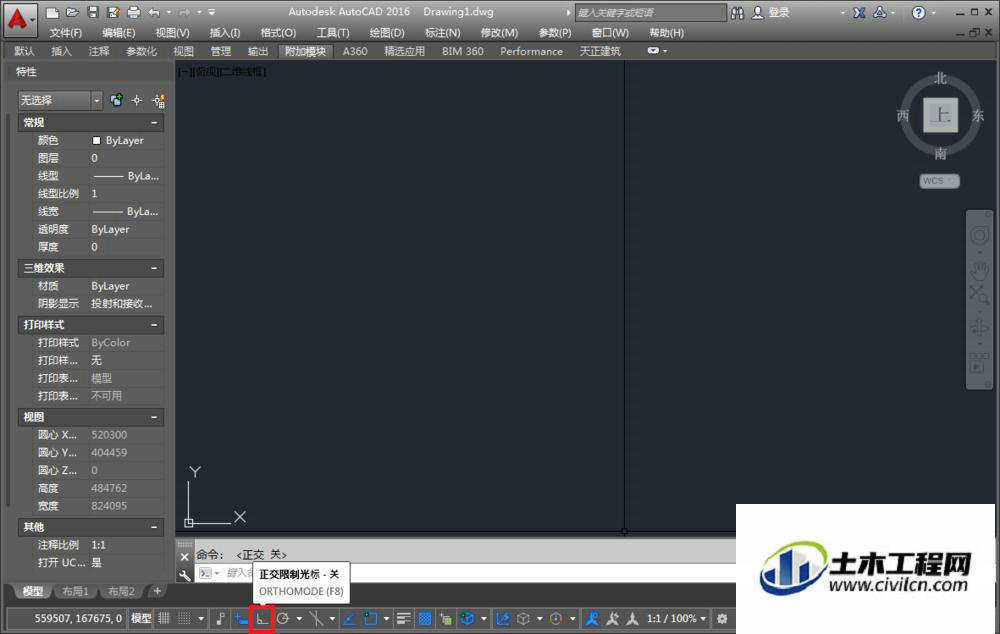
Task: Collapse the 其他 section
Action: tap(154, 527)
